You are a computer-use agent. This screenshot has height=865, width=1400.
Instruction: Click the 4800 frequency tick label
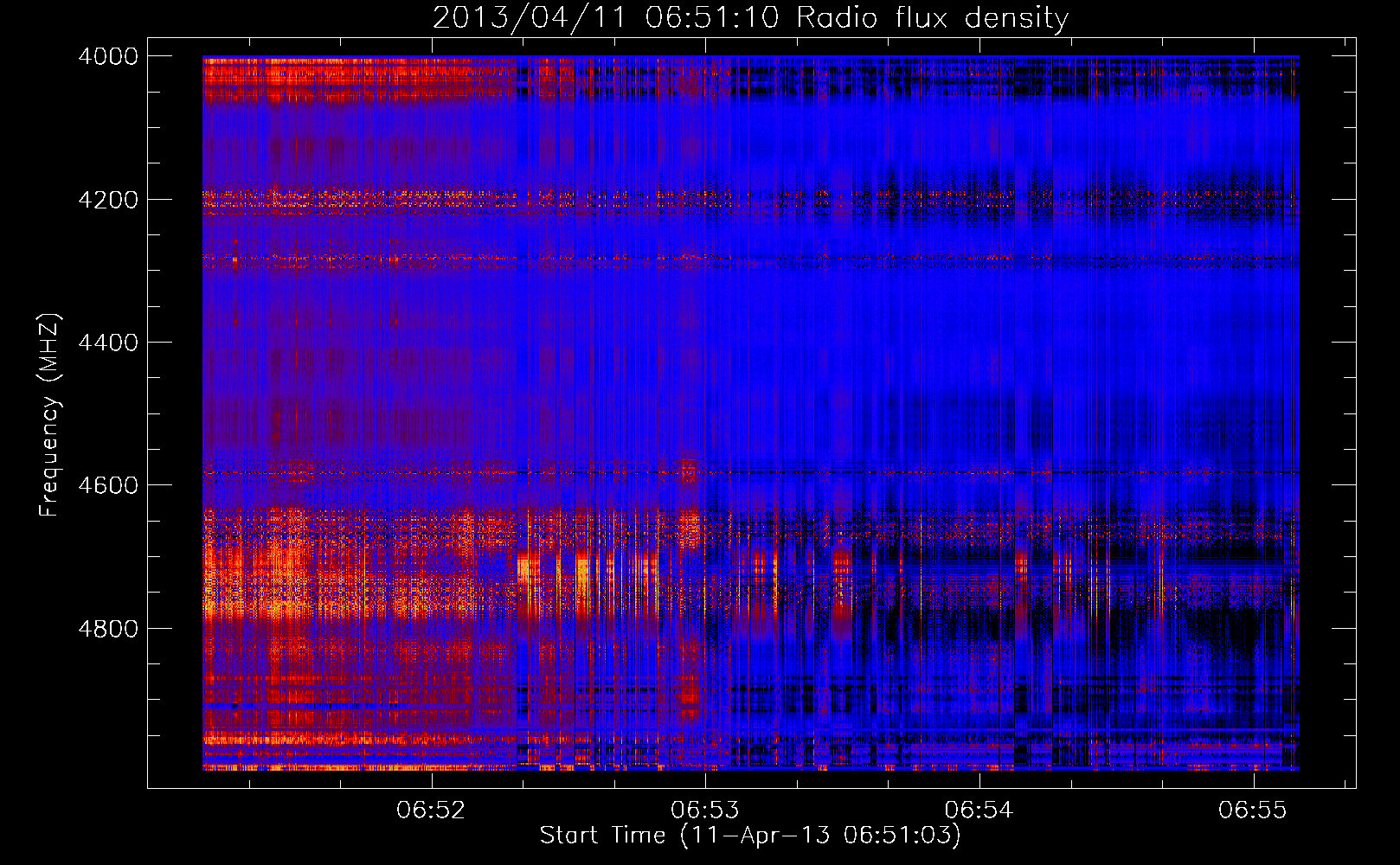(108, 629)
